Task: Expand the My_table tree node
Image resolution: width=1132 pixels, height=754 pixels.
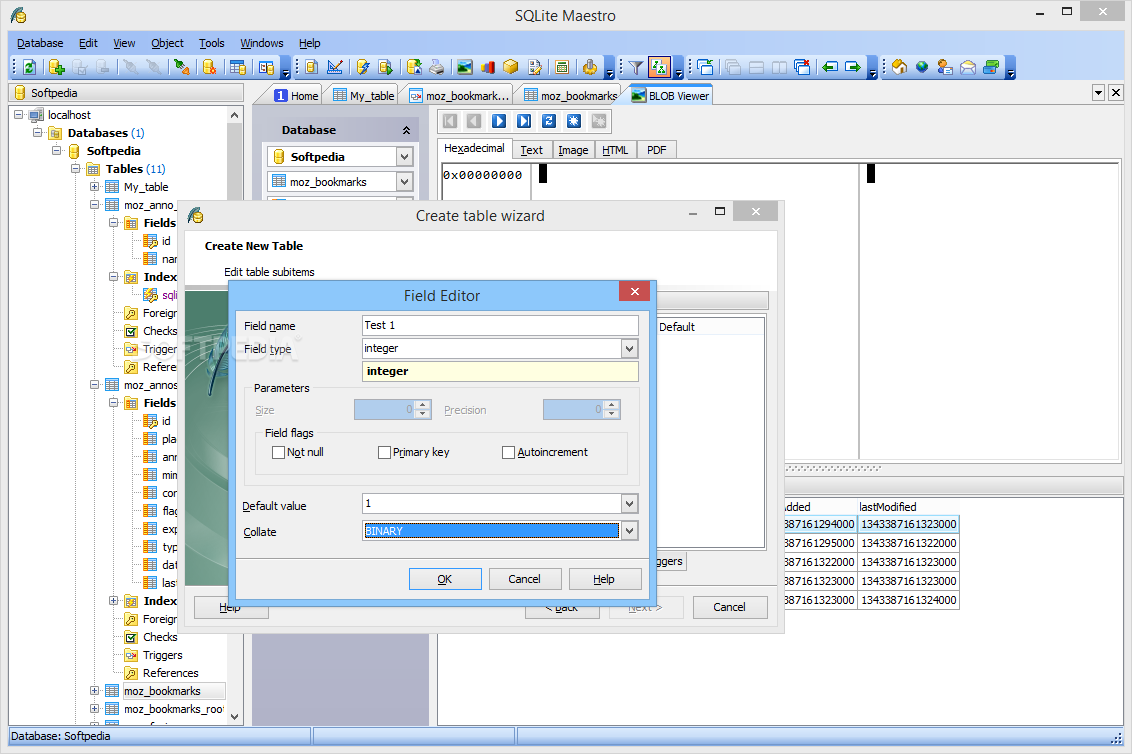Action: 94,187
